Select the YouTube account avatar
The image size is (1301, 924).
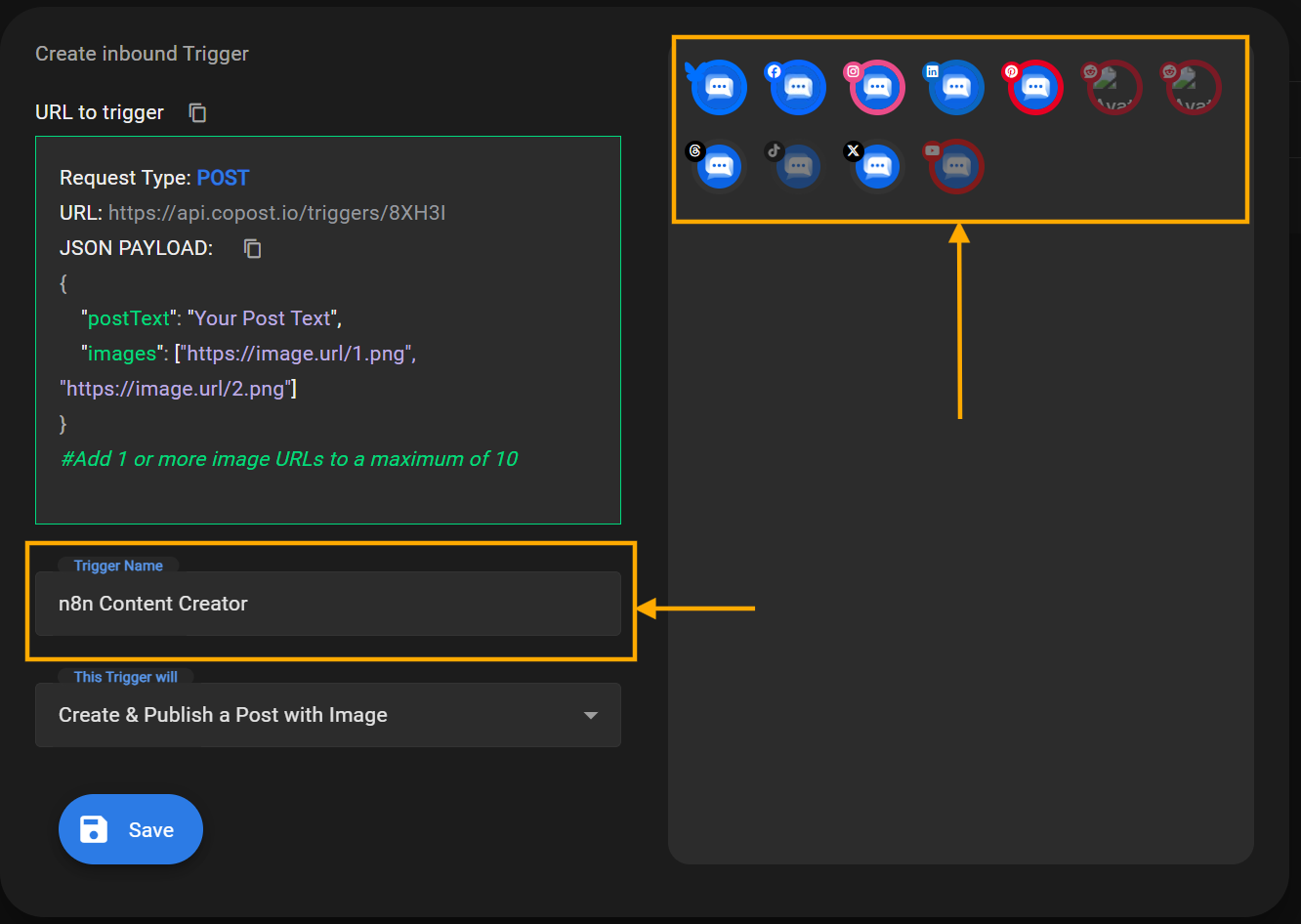point(956,167)
